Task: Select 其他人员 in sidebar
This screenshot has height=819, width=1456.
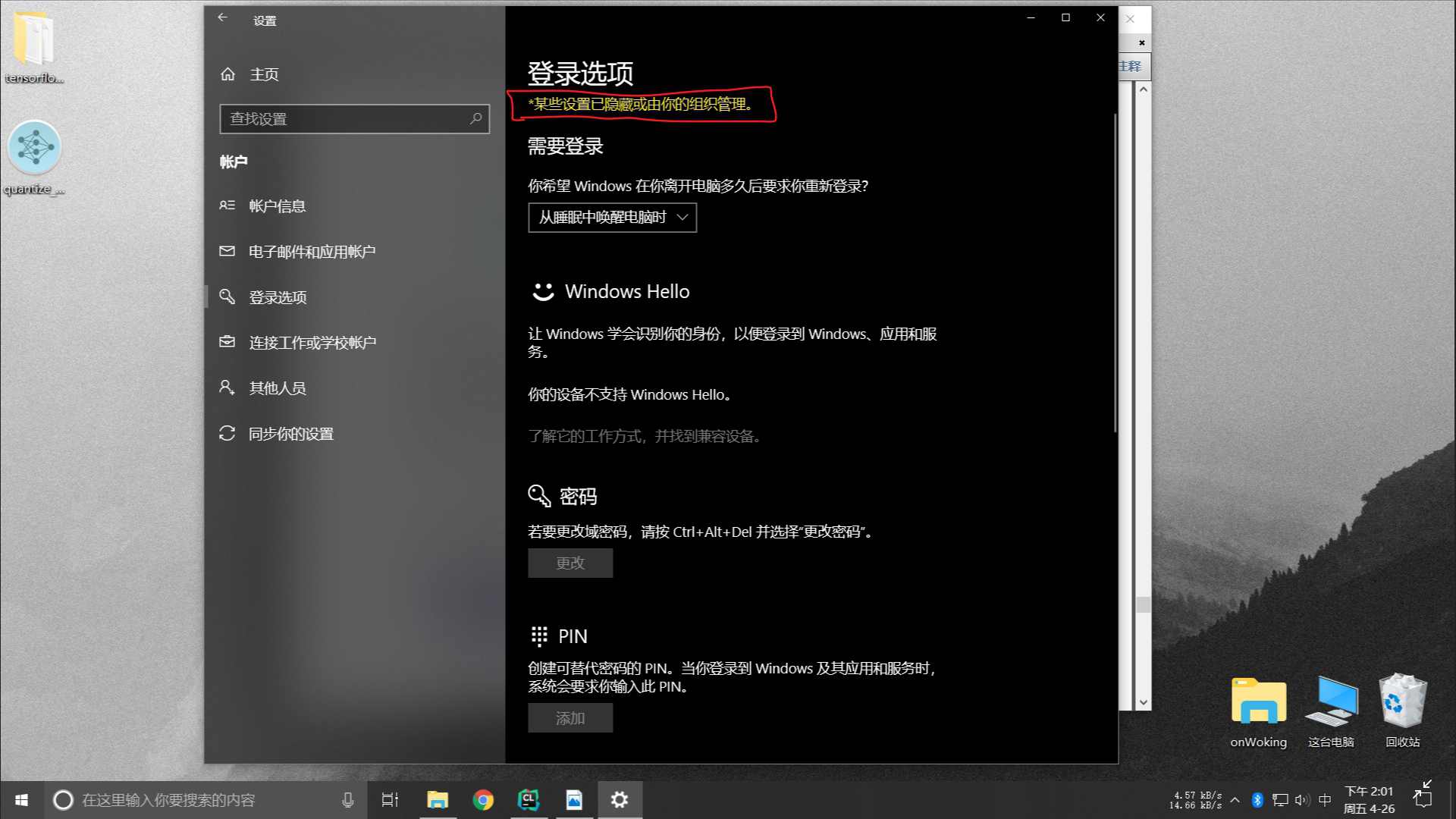Action: (x=277, y=388)
